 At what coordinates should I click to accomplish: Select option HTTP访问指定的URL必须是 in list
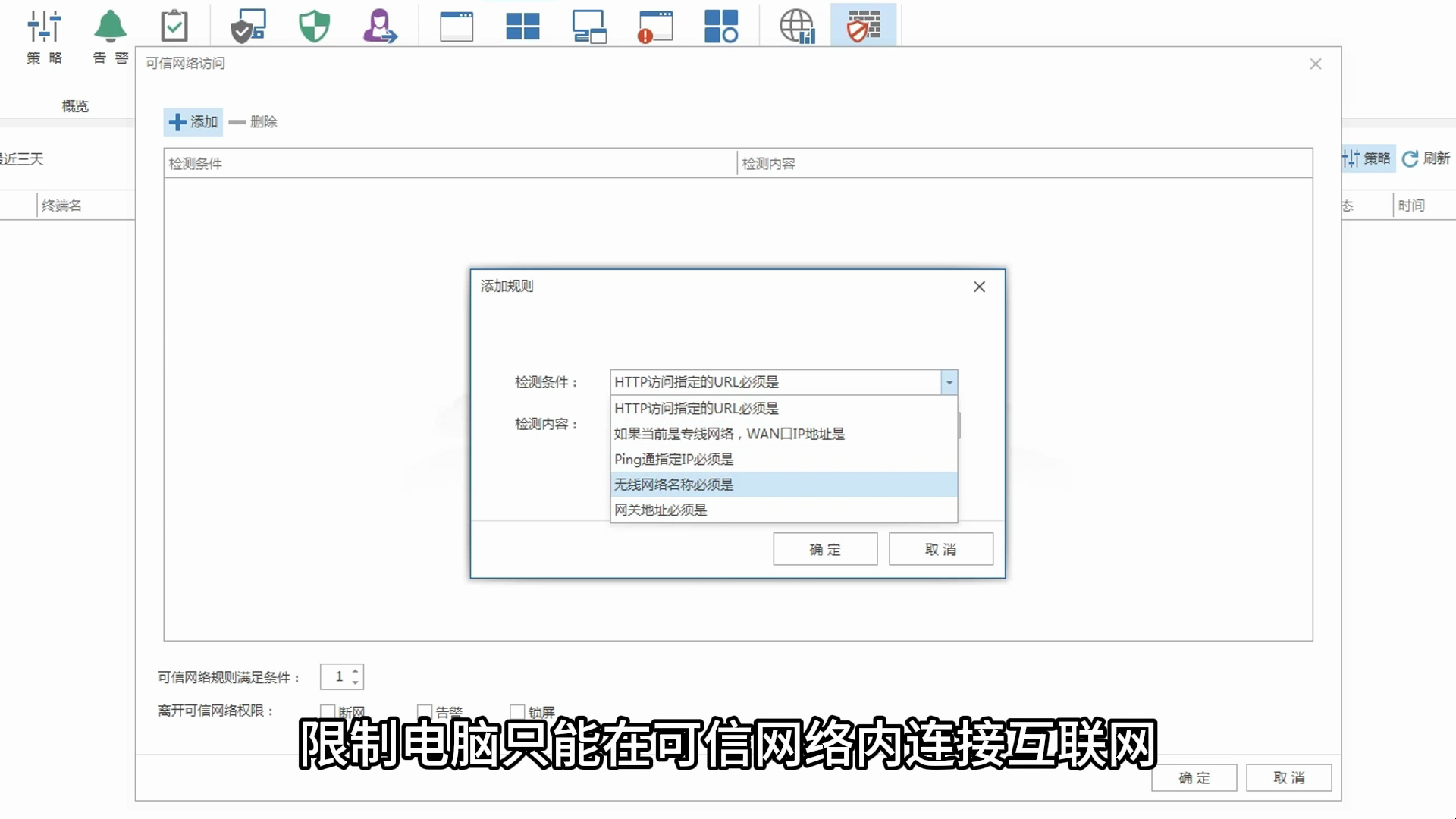[784, 408]
